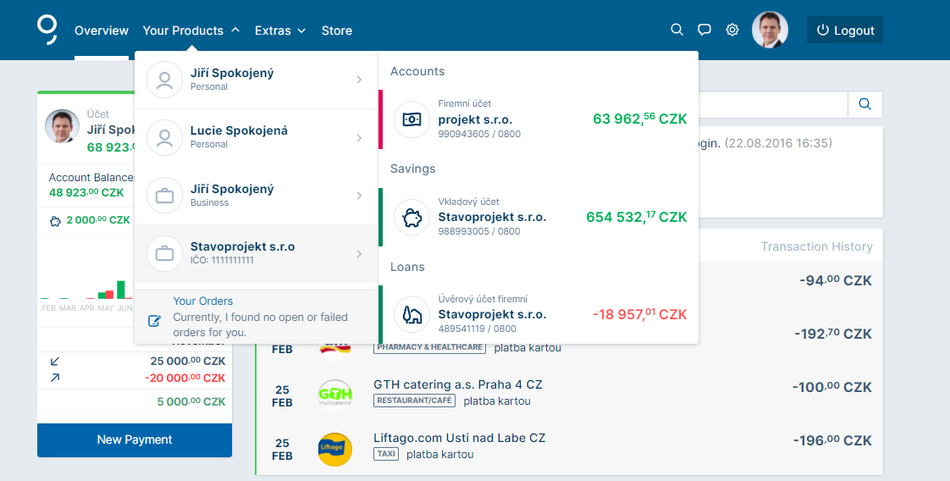This screenshot has width=950, height=481.
Task: Click the user profile photo in header
Action: (770, 30)
